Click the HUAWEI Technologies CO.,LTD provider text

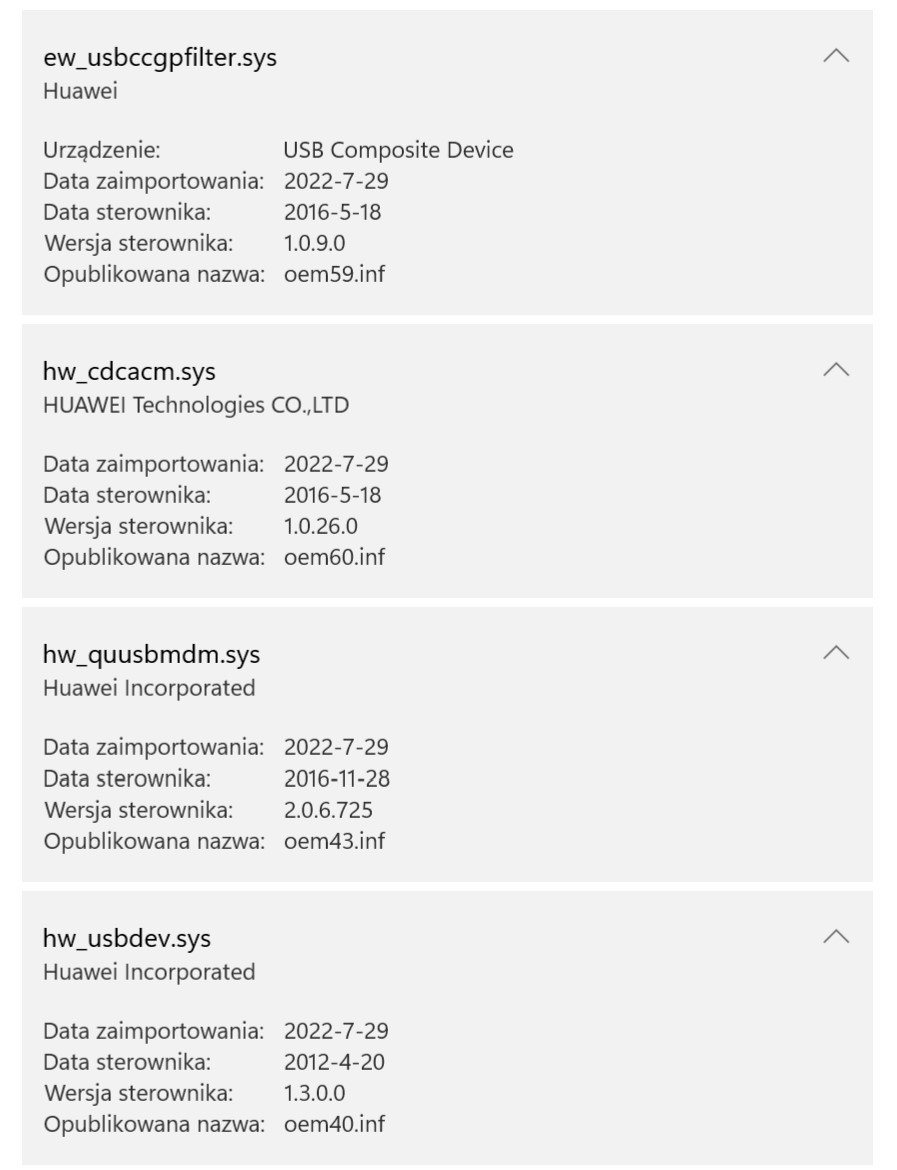196,405
